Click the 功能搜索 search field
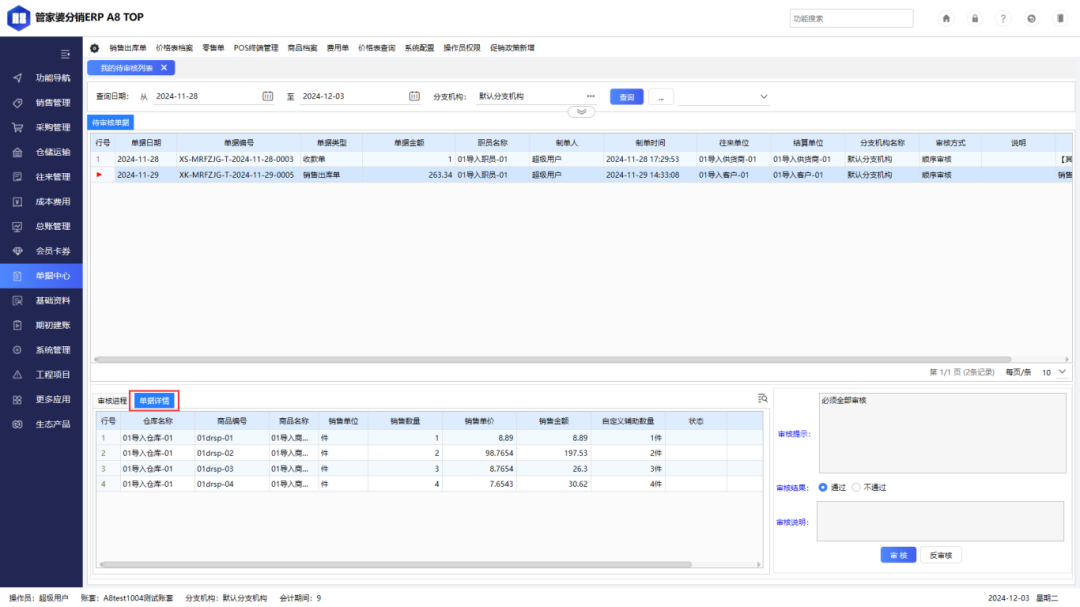The width and height of the screenshot is (1080, 607). tap(851, 19)
